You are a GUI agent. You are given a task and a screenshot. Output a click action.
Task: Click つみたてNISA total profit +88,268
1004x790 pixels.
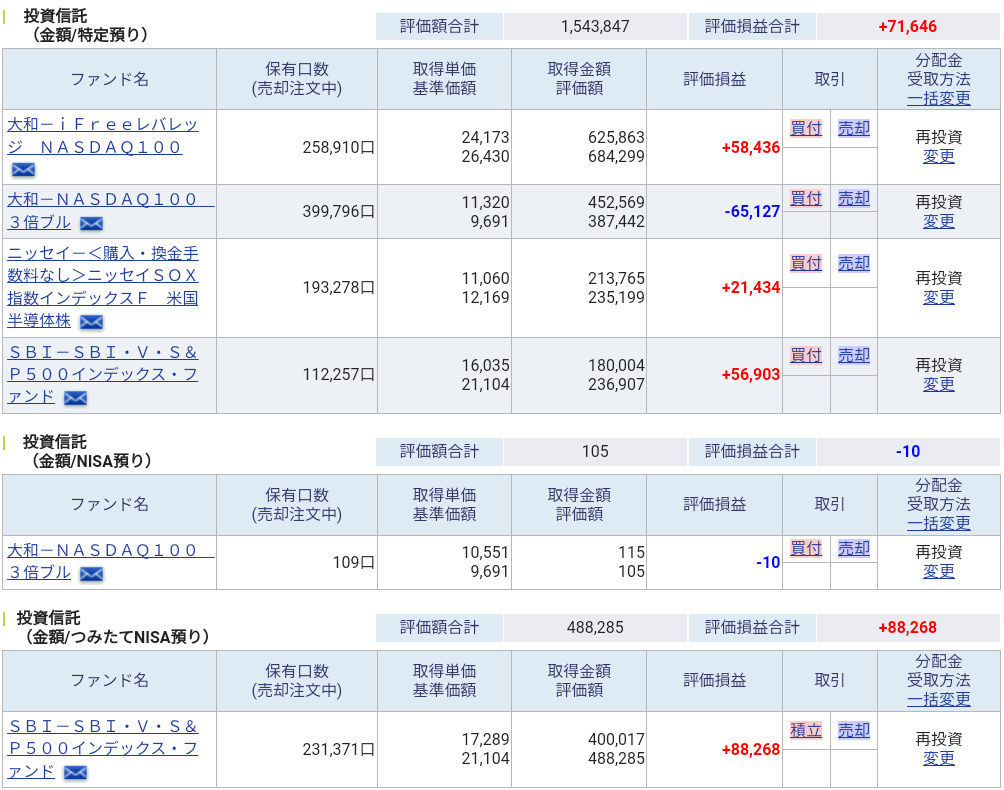(907, 628)
